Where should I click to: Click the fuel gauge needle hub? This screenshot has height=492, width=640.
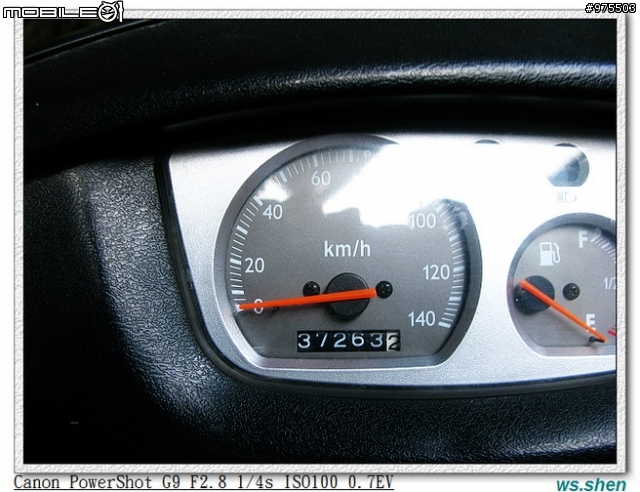(x=534, y=294)
